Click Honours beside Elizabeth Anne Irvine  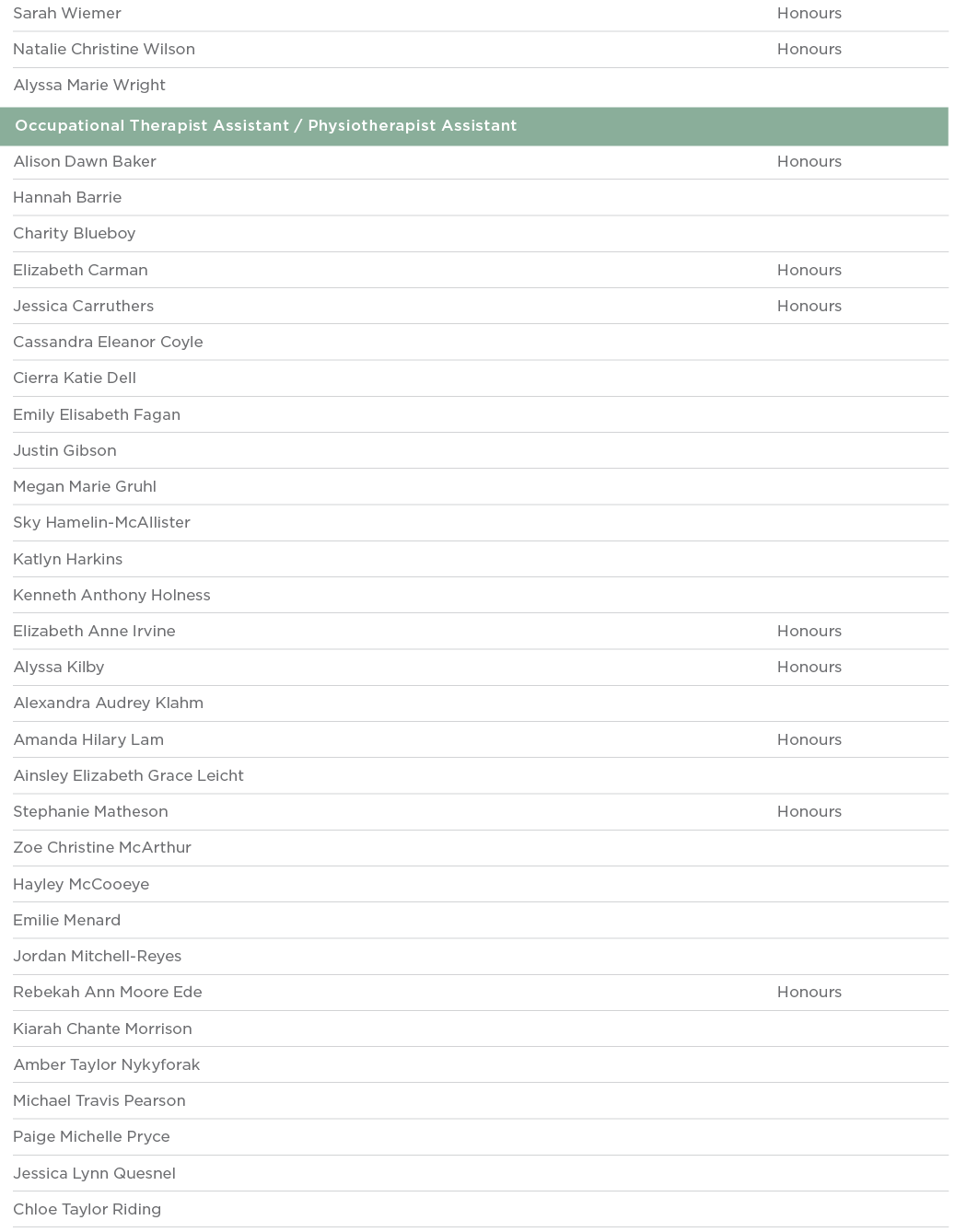[x=809, y=632]
